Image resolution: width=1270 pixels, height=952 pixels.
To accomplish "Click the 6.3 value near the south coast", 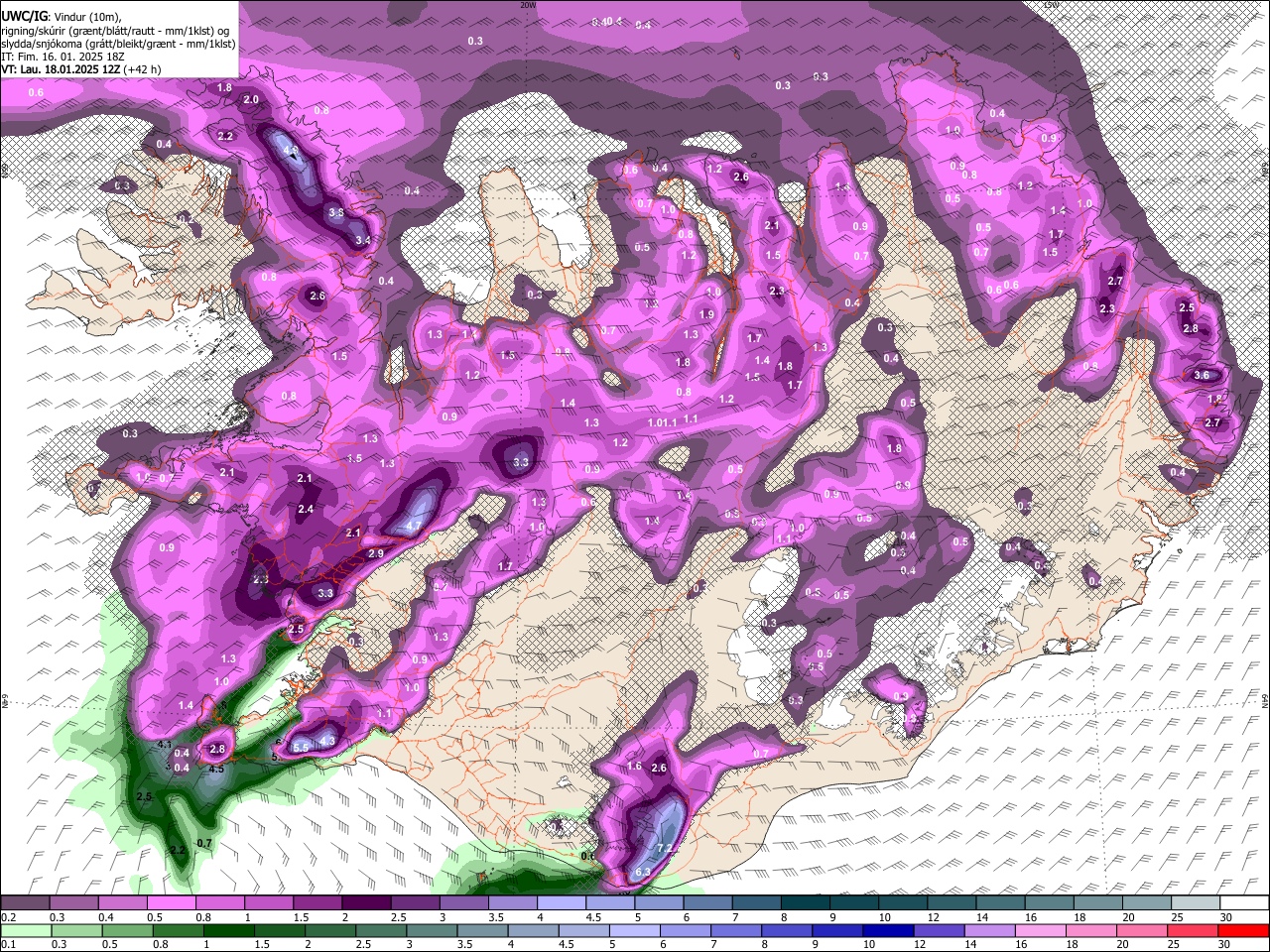I will click(x=643, y=872).
